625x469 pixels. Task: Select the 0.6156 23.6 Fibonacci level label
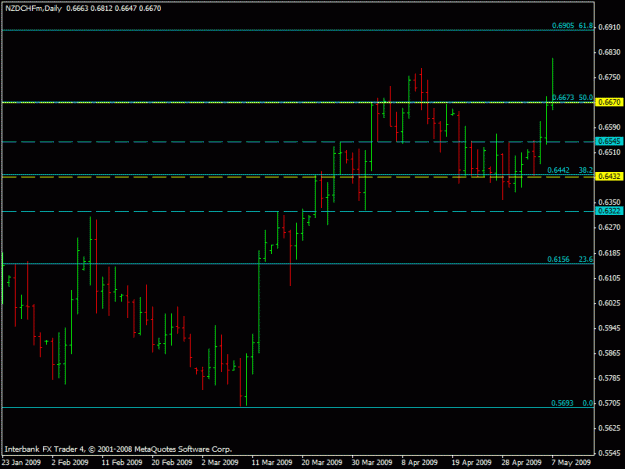(x=570, y=259)
